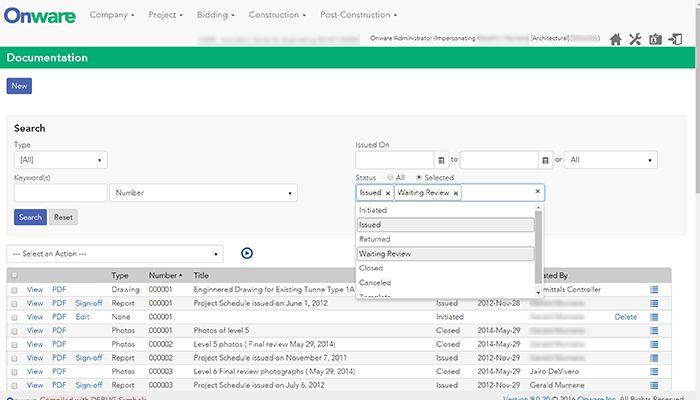Select the Selected status radio button

[419, 178]
